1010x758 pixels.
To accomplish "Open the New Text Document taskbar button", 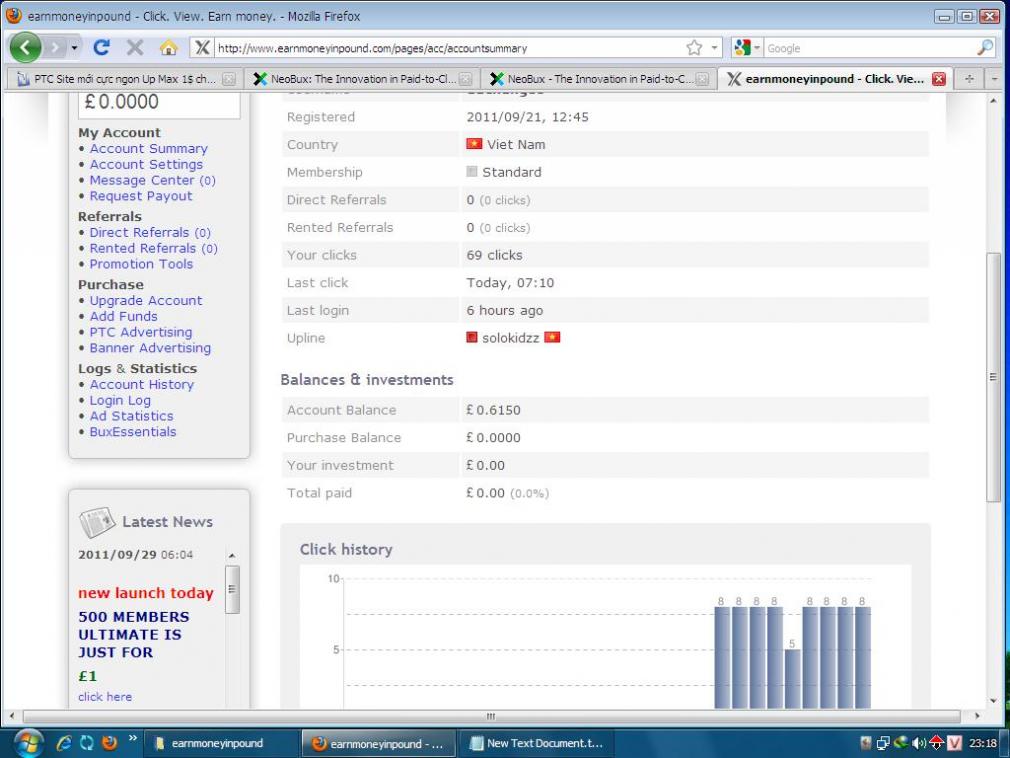I will (537, 743).
